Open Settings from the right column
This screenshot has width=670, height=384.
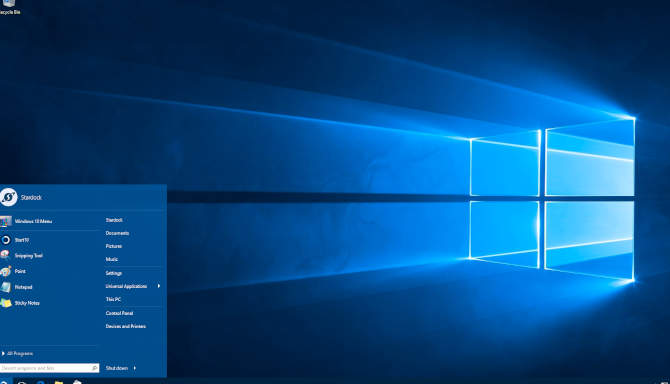(x=114, y=273)
